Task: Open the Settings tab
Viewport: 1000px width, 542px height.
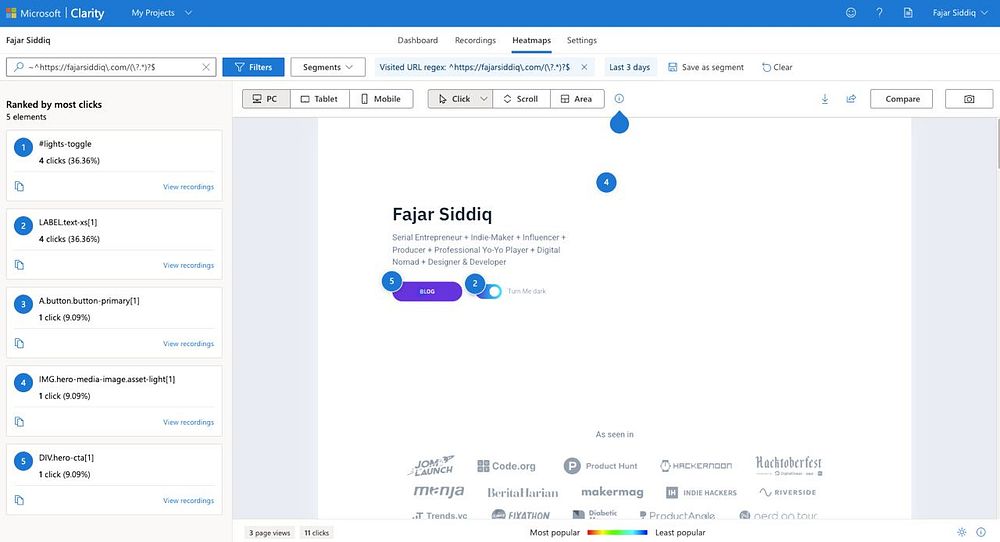Action: click(582, 40)
